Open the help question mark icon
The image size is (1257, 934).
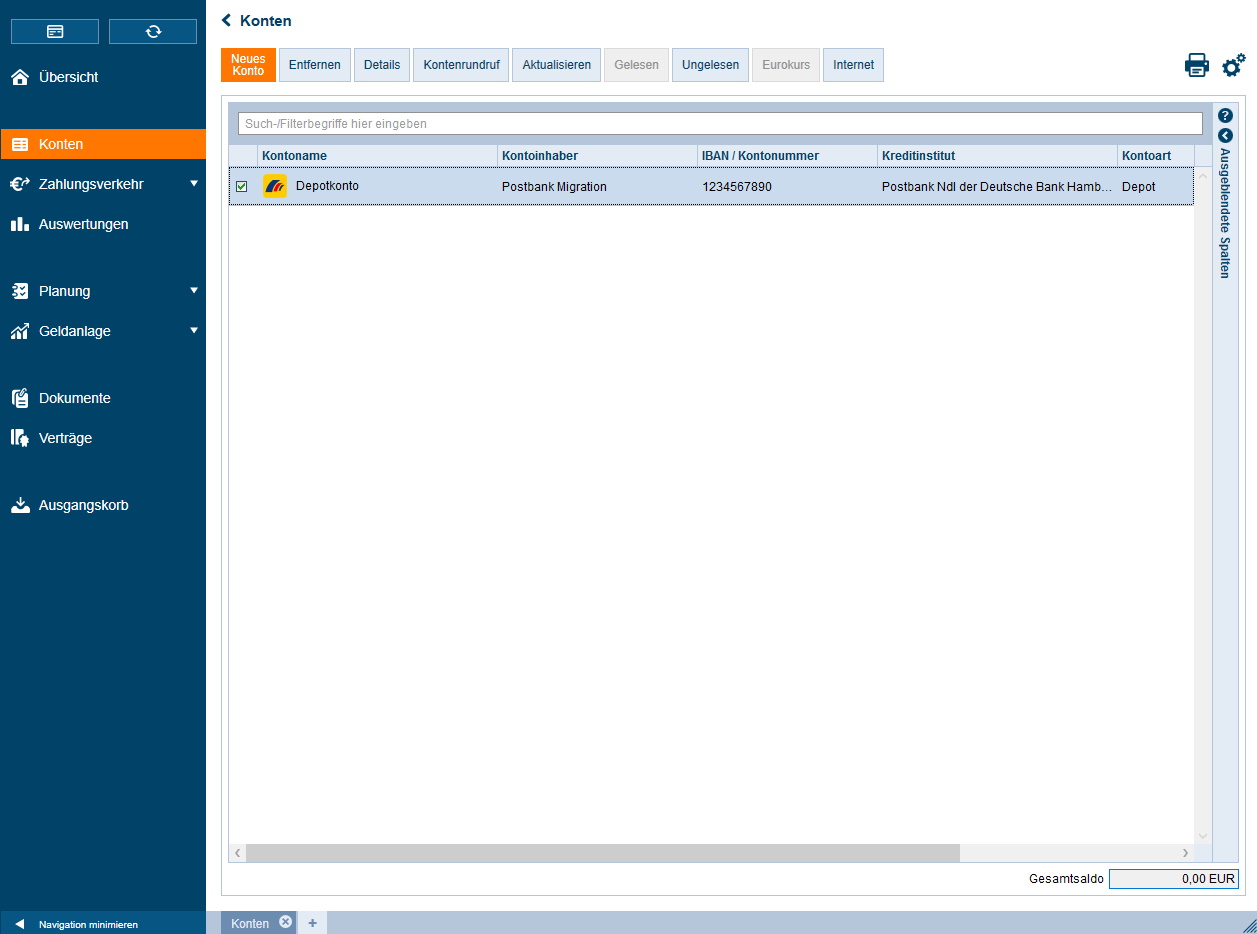pos(1225,115)
